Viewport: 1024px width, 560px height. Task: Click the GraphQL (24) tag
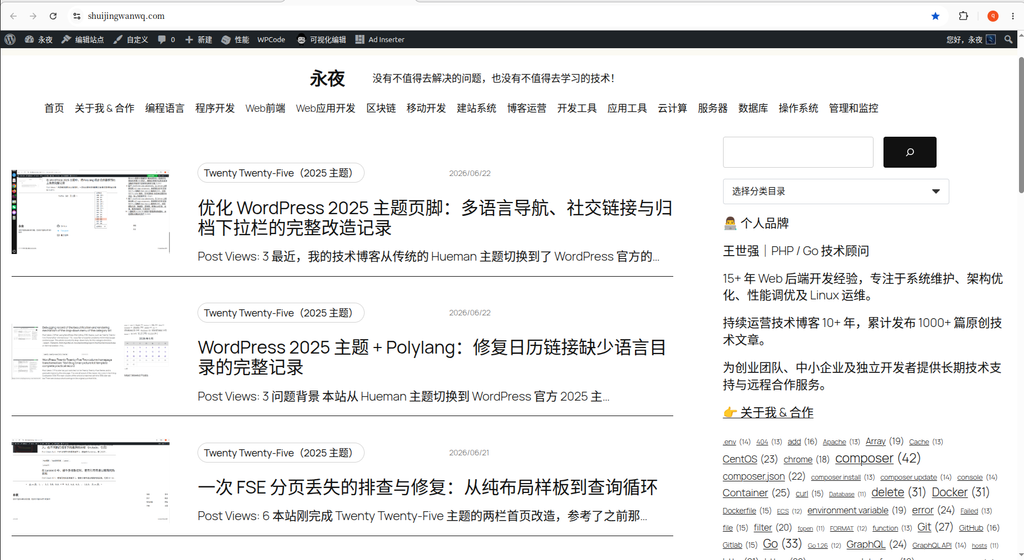pyautogui.click(x=876, y=544)
